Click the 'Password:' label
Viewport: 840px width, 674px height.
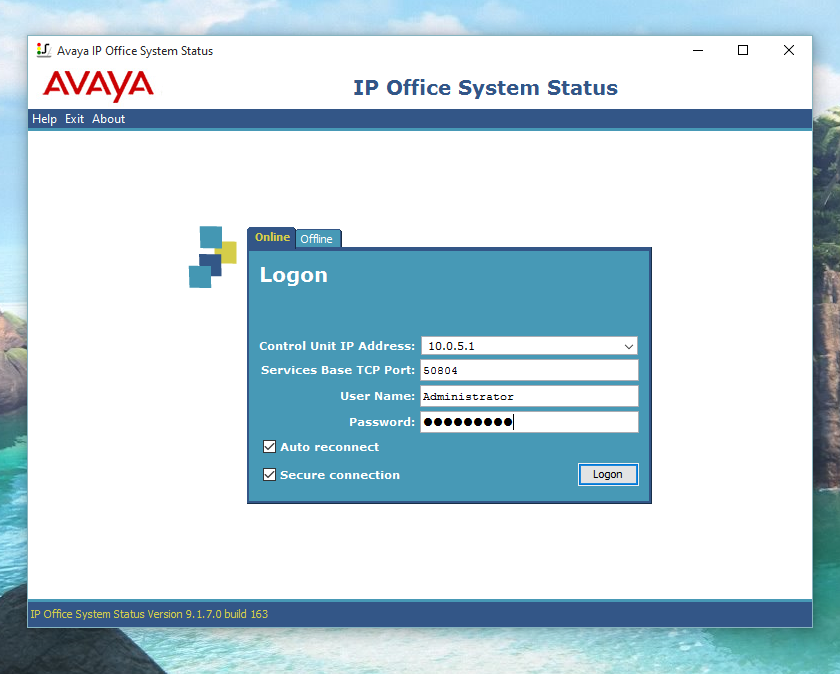(x=382, y=422)
